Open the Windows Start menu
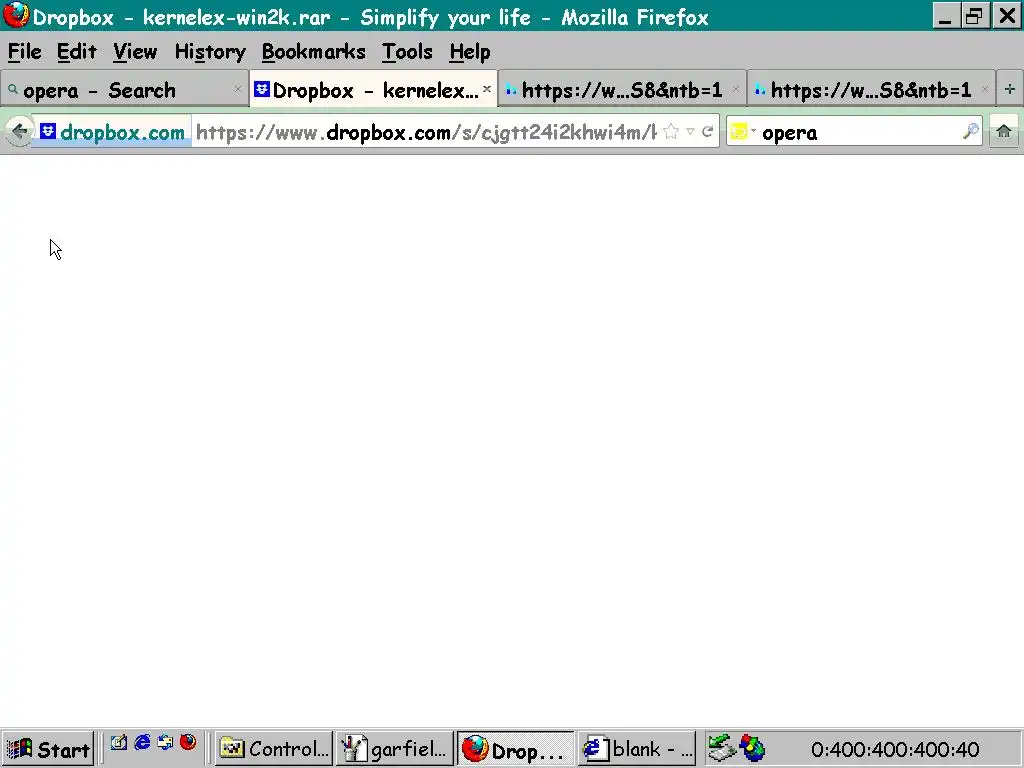The height and width of the screenshot is (768, 1024). (48, 749)
